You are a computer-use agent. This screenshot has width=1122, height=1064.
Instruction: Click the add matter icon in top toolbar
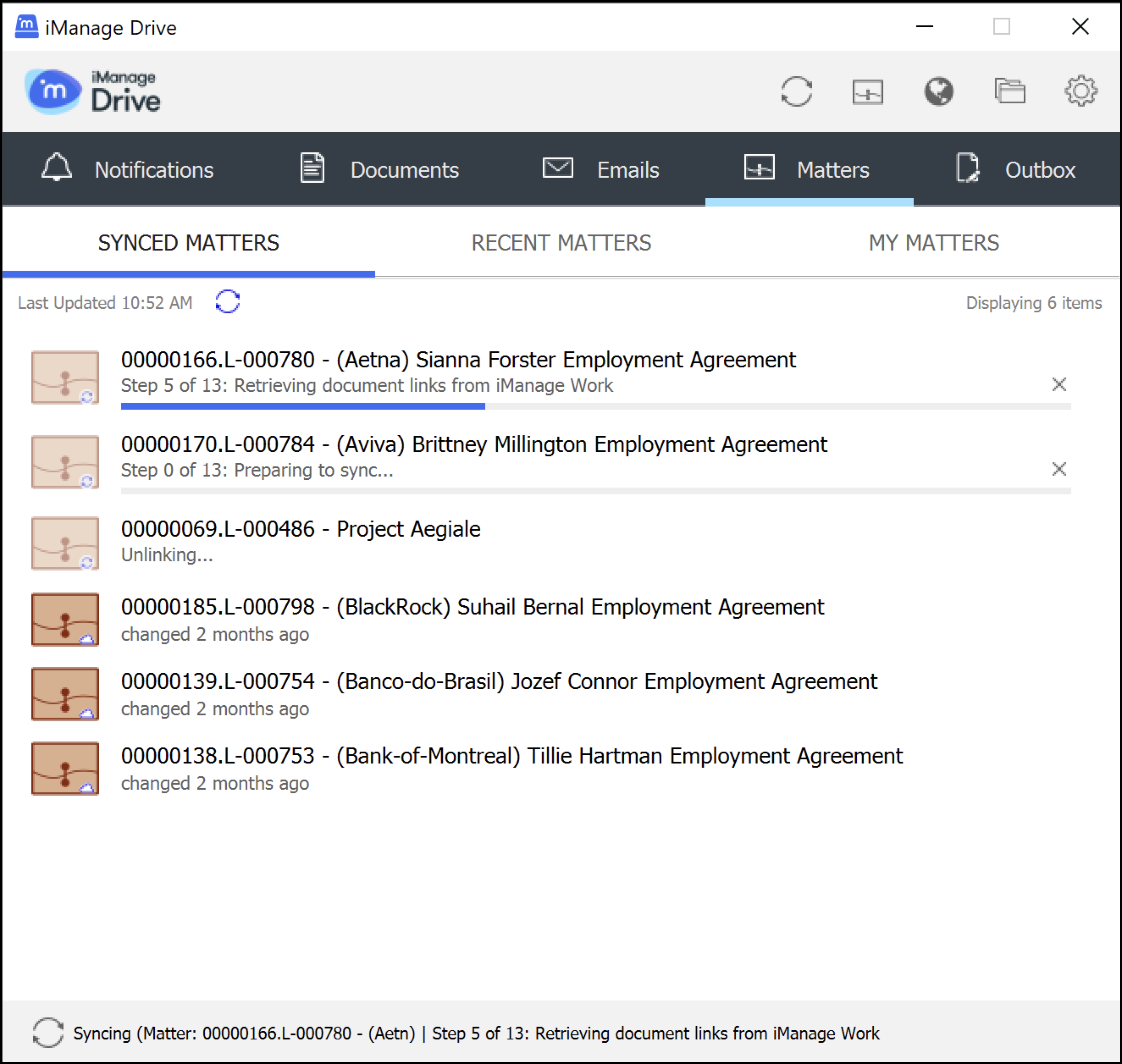[867, 91]
